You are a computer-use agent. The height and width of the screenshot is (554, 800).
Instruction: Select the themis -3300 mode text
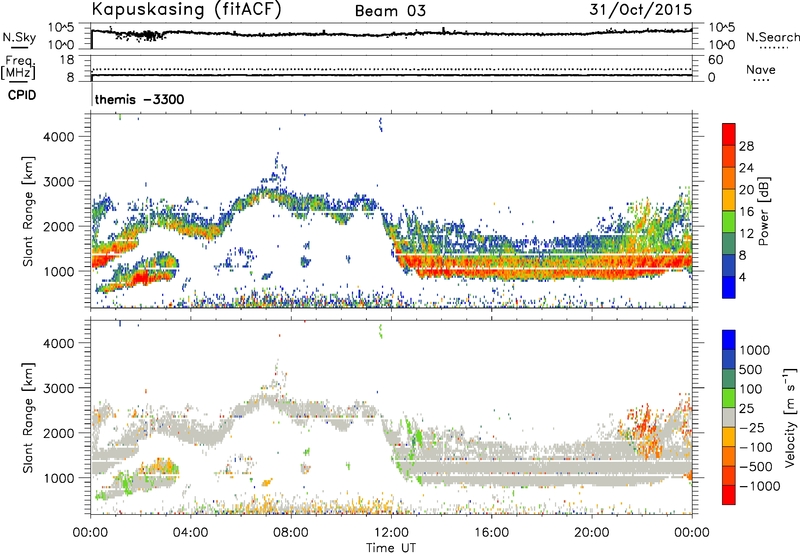click(139, 99)
